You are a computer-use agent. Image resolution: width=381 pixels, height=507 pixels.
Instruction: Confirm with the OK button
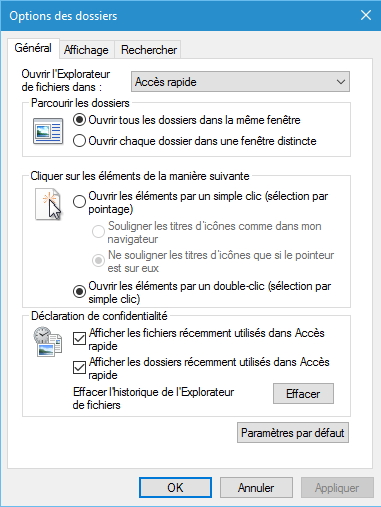click(x=175, y=488)
